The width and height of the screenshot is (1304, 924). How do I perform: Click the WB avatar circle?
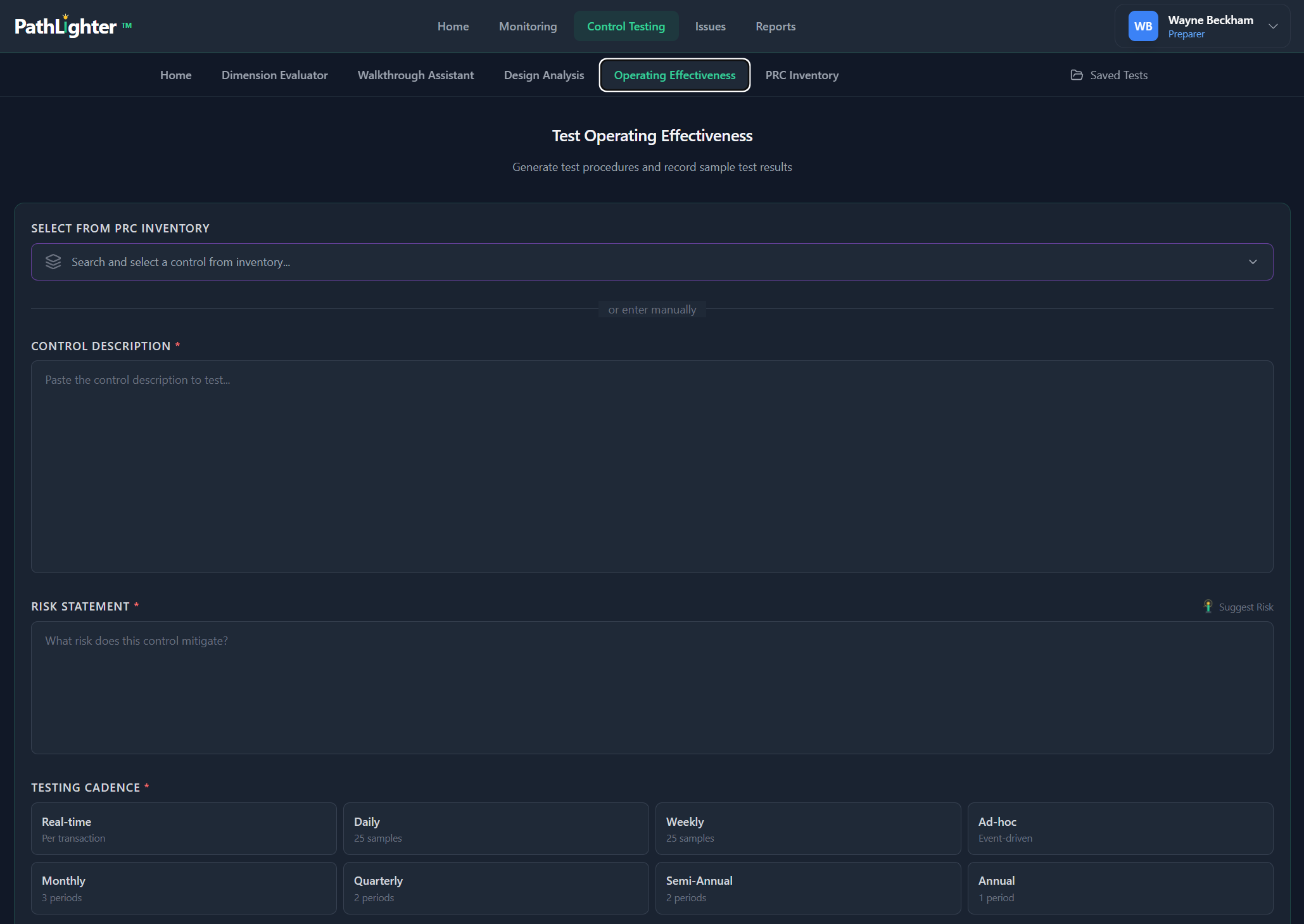(1143, 26)
